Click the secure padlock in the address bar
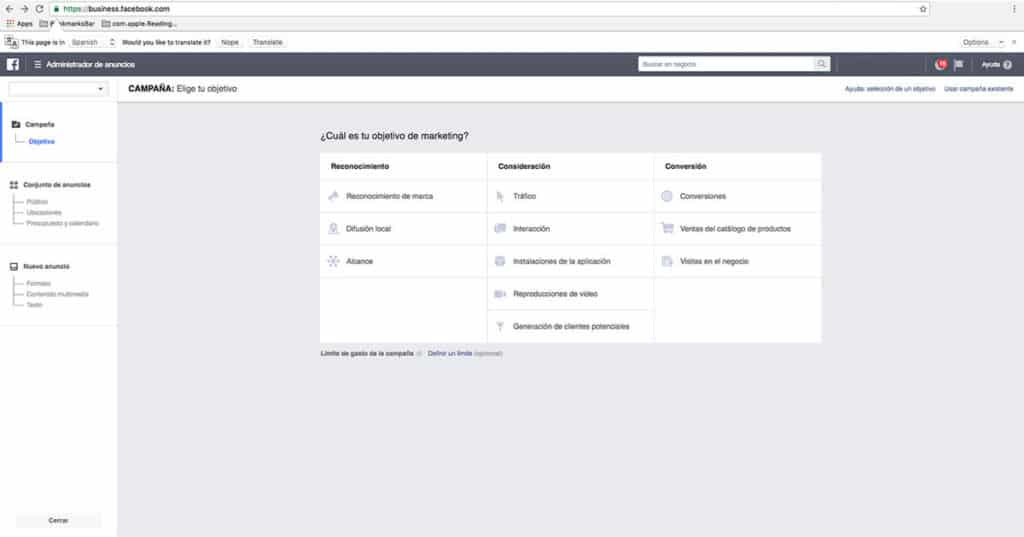 [x=56, y=9]
